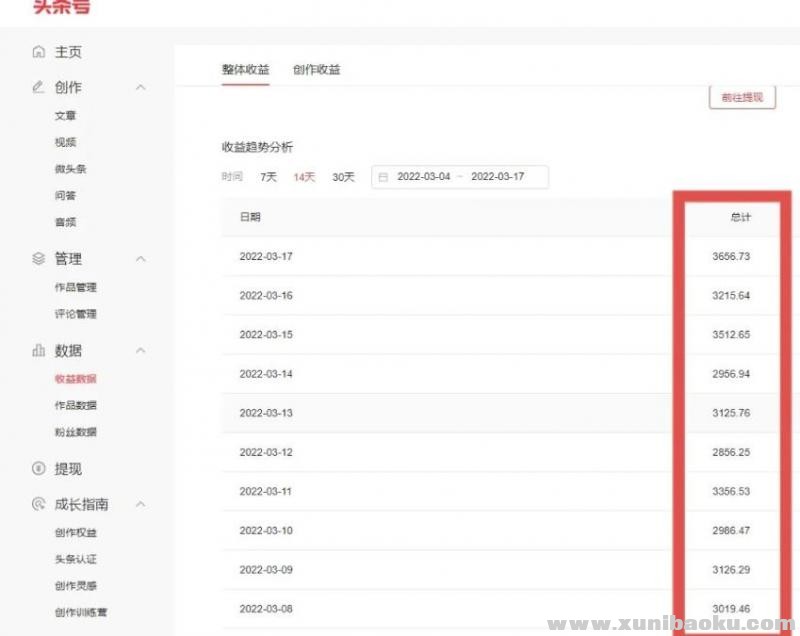This screenshot has height=636, width=800.
Task: Collapse the 管理 section arrow
Action: click(140, 259)
